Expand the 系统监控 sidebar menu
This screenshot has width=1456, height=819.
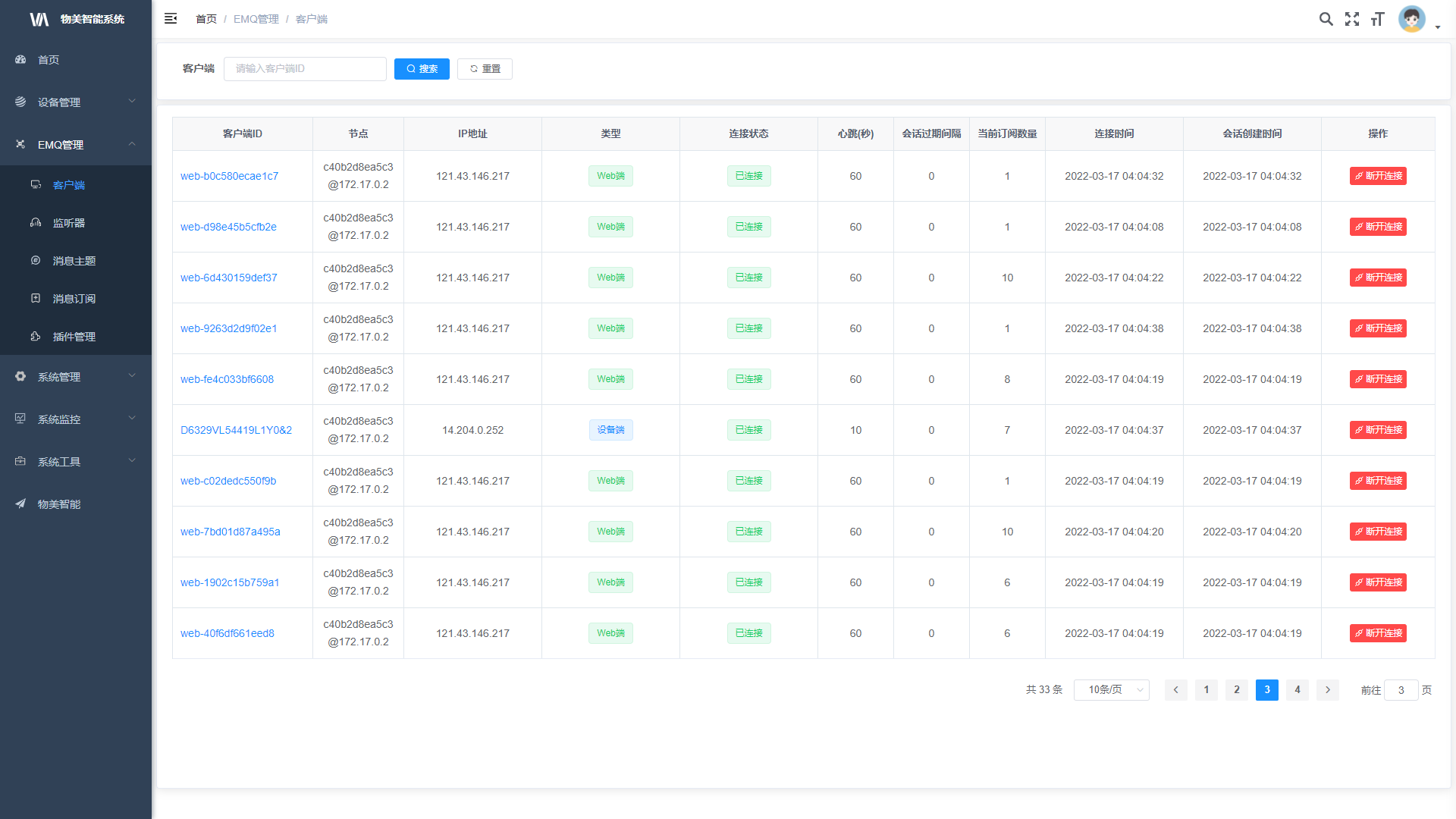click(x=76, y=419)
